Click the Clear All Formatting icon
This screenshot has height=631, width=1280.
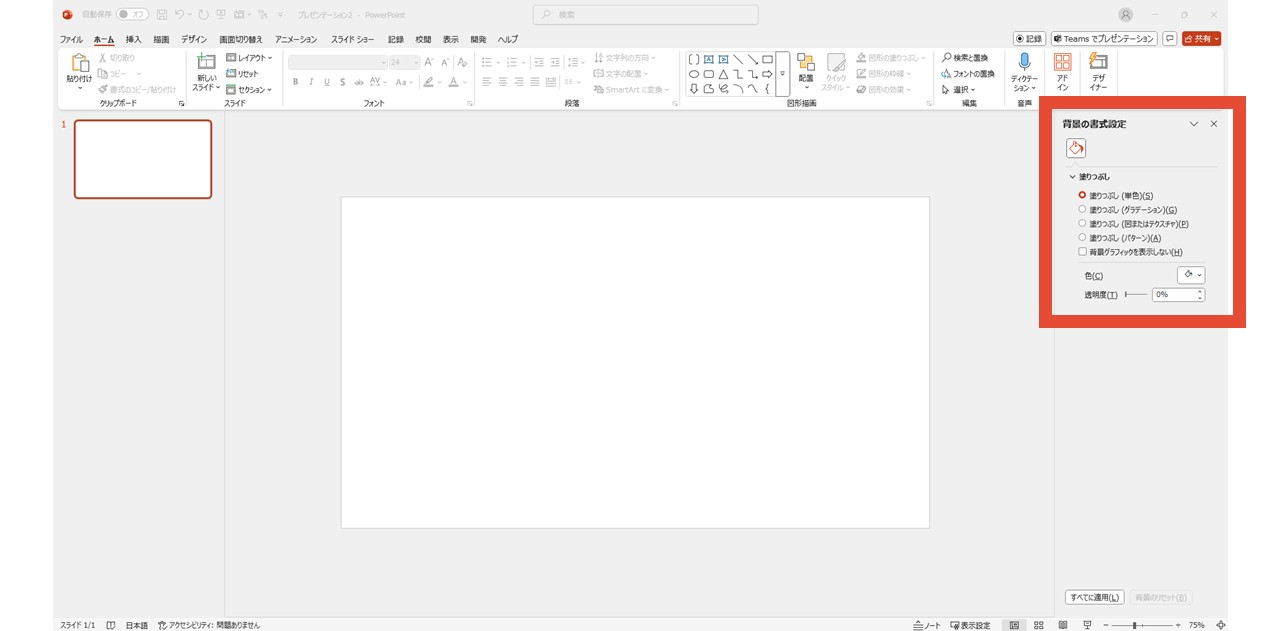(462, 62)
